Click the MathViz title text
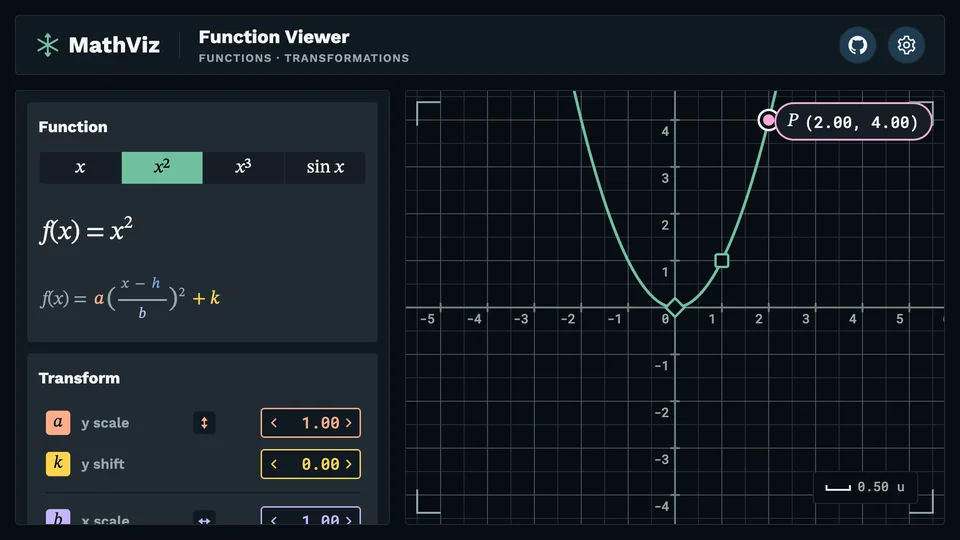960x540 pixels. coord(114,45)
